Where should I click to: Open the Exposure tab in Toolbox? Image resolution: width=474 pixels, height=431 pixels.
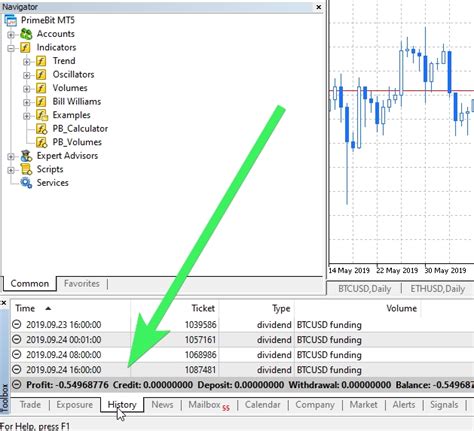coord(74,404)
